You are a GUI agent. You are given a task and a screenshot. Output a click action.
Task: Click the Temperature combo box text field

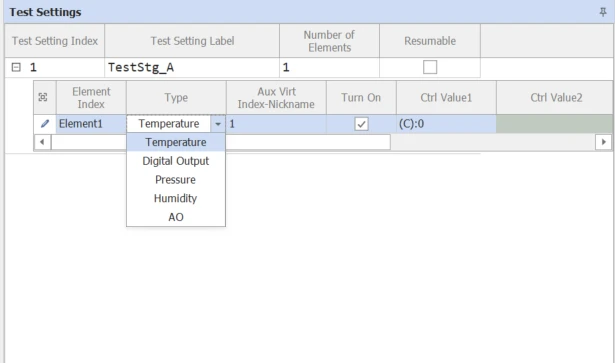(x=169, y=124)
